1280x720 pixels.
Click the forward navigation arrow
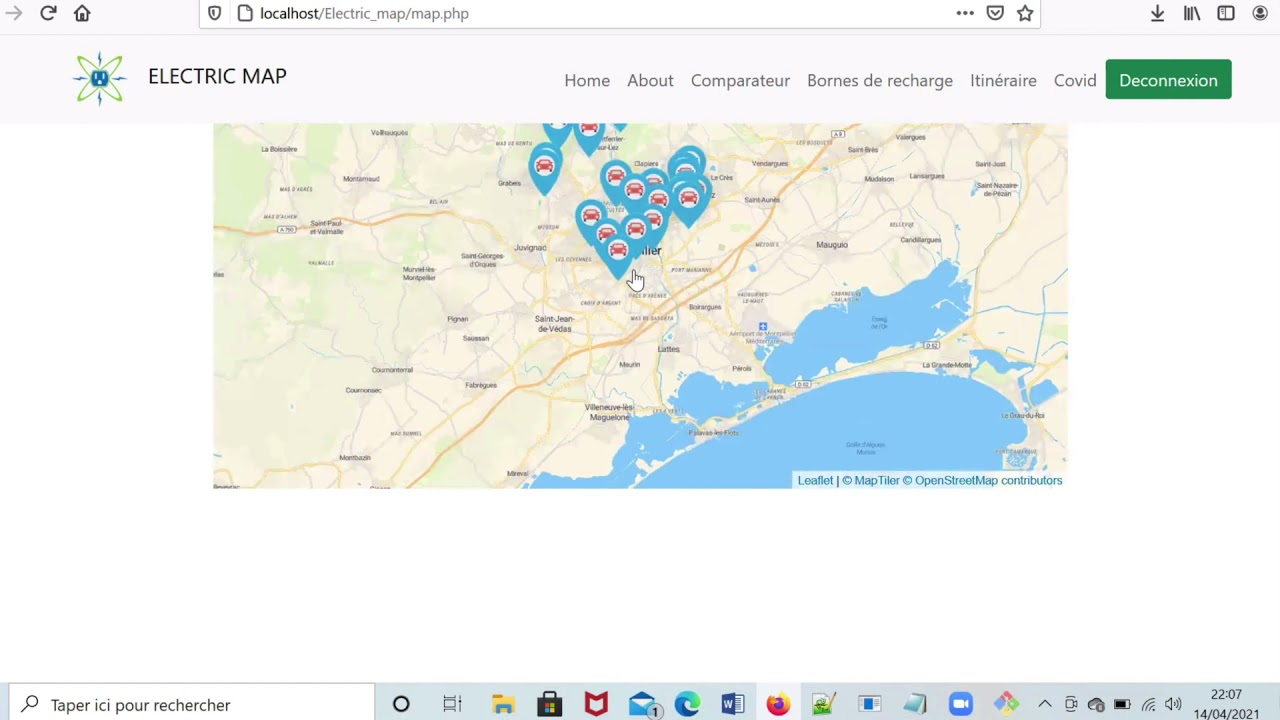[14, 13]
